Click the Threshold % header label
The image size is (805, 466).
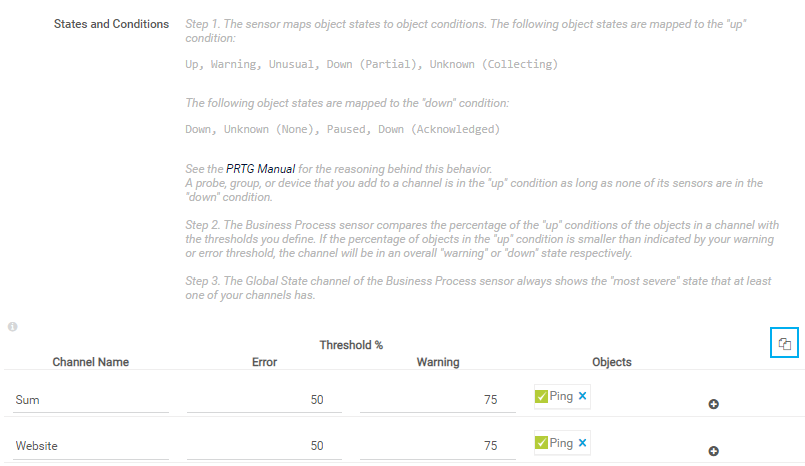pyautogui.click(x=351, y=345)
